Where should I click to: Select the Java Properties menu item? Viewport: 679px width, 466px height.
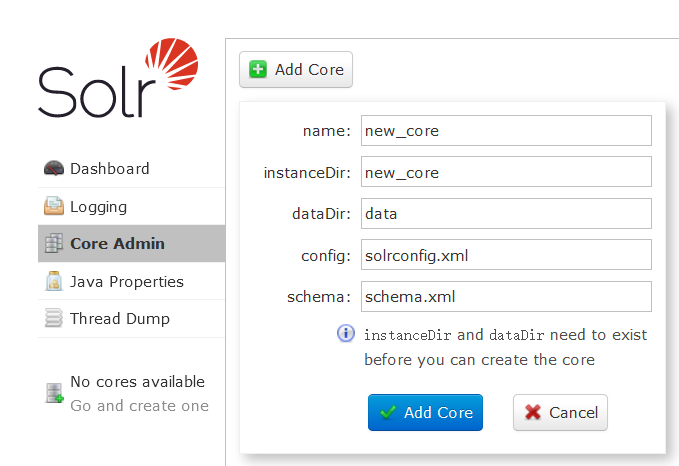tap(126, 282)
